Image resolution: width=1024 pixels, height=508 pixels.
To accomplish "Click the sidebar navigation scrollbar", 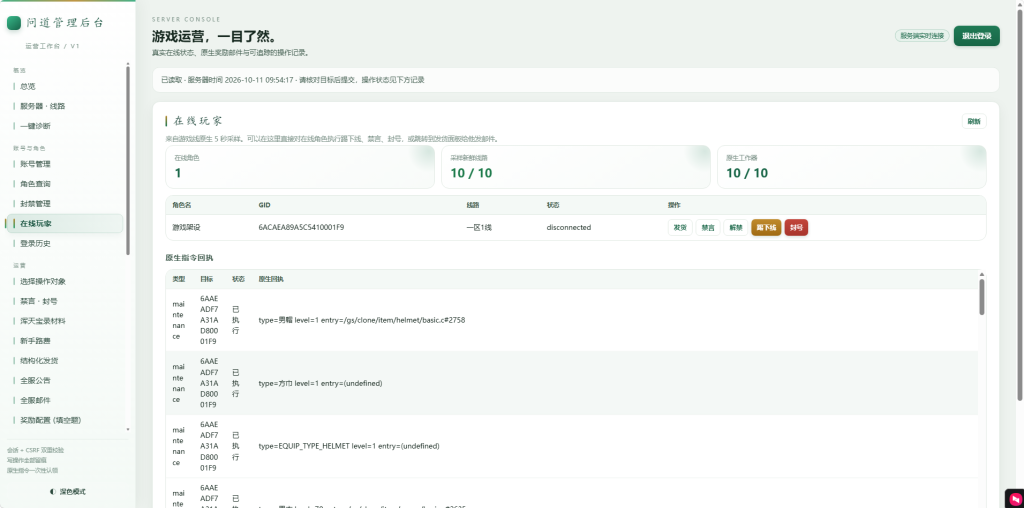I will (x=128, y=160).
